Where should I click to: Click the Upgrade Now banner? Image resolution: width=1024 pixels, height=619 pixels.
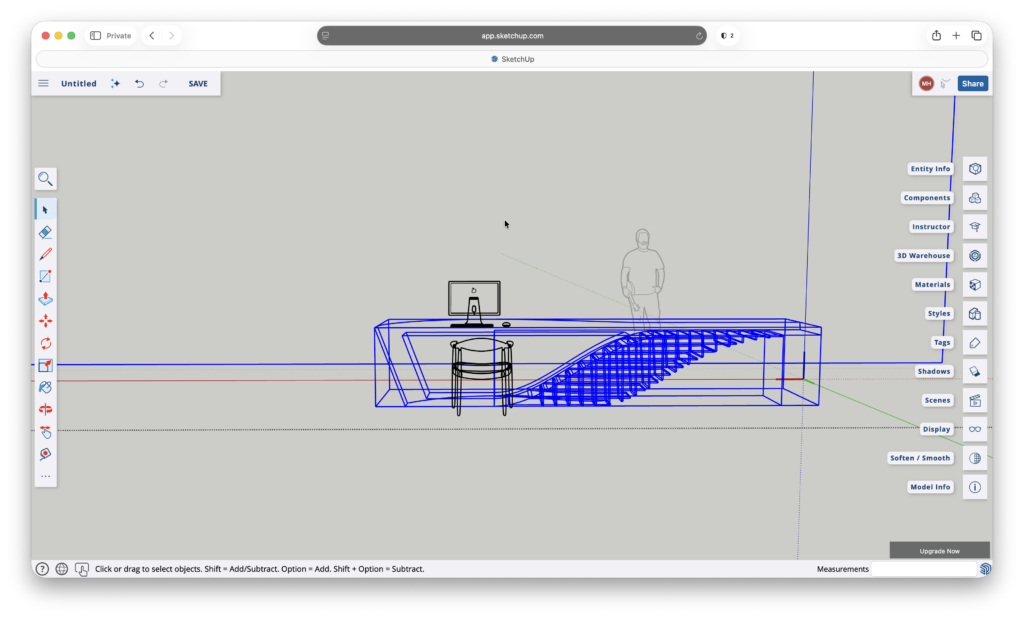click(939, 549)
